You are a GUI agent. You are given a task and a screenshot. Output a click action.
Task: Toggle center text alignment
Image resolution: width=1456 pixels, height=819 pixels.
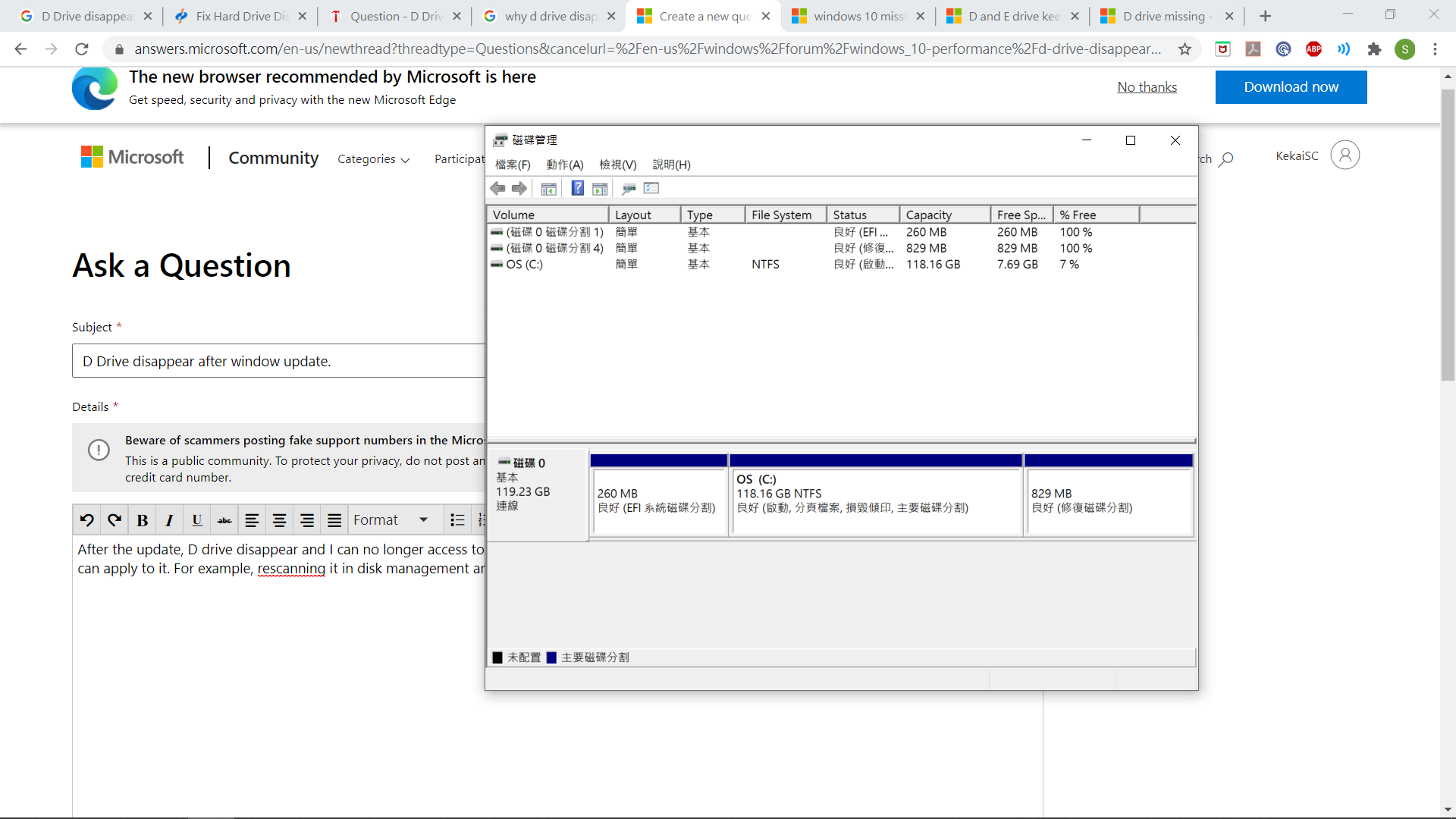[x=279, y=519]
